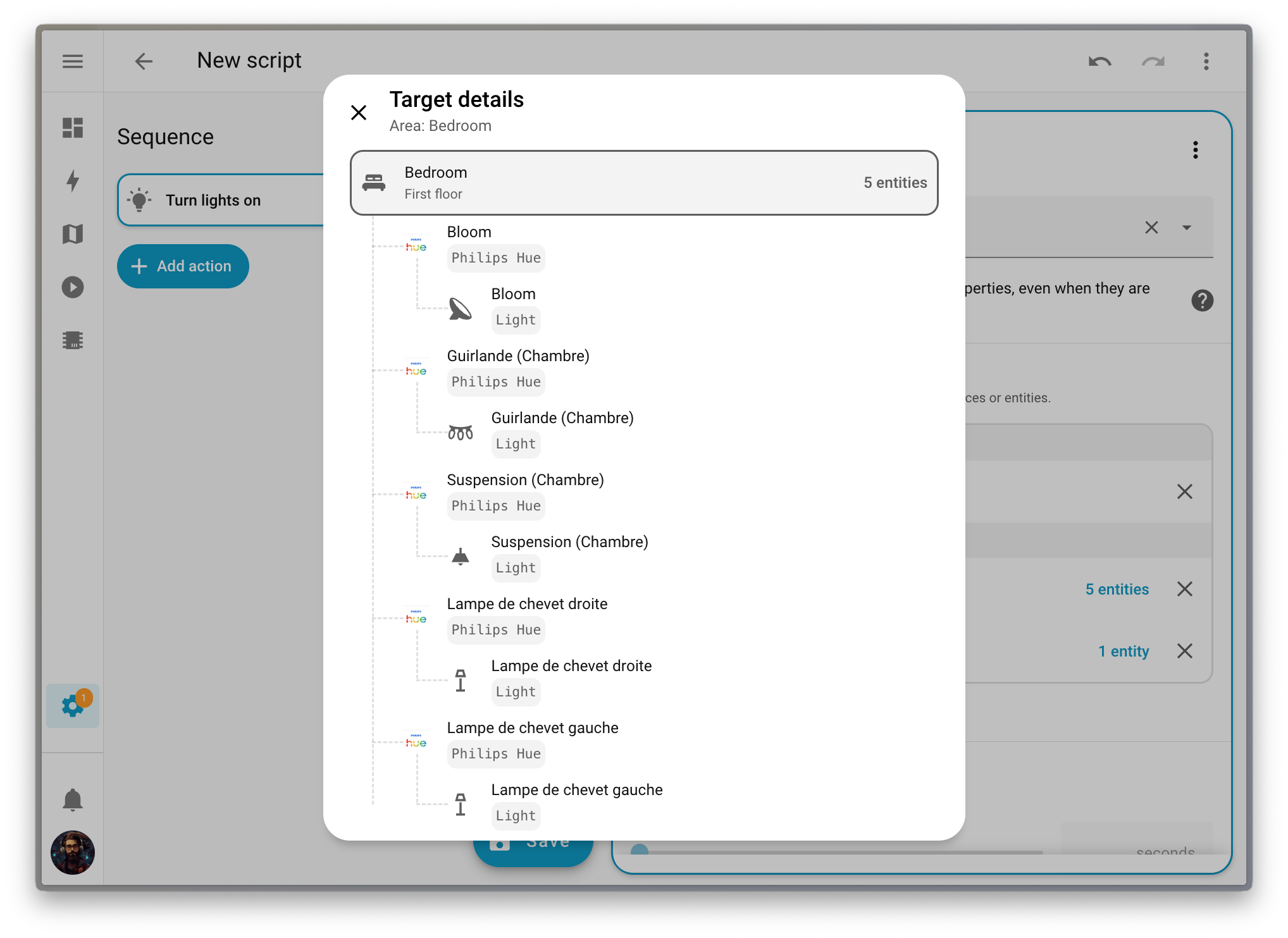This screenshot has width=1288, height=938.
Task: Expand the Bedroom area row
Action: click(x=644, y=182)
